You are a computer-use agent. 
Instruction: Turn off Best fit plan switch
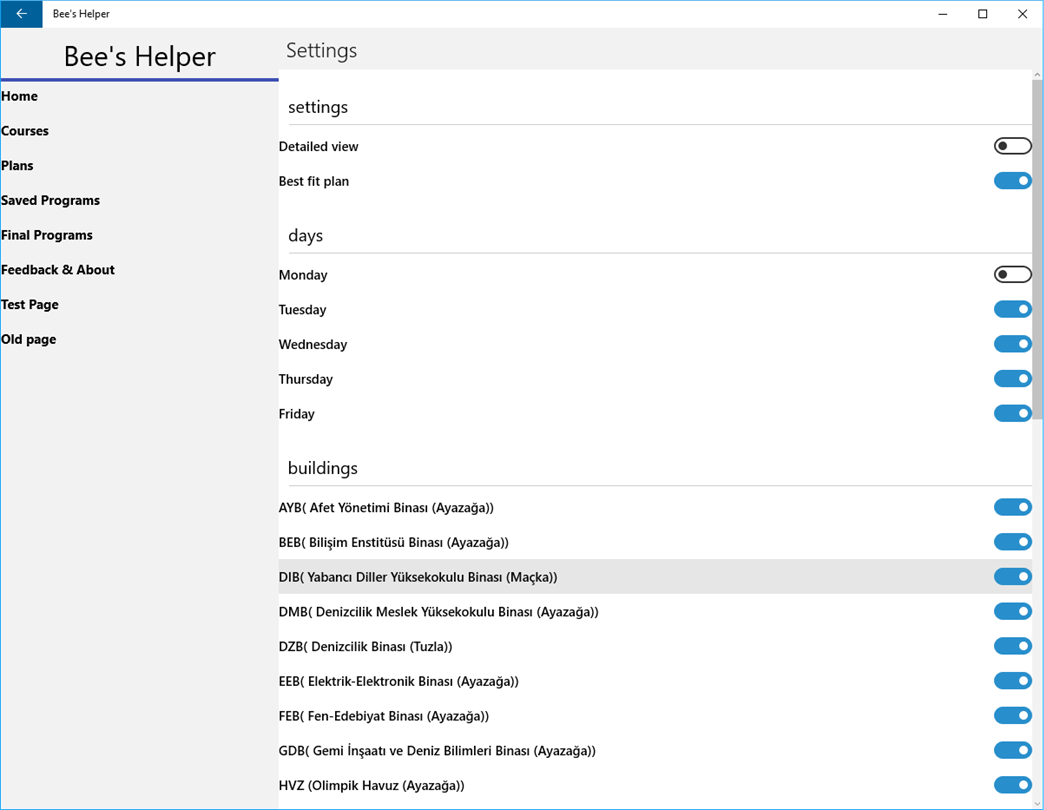pyautogui.click(x=1012, y=181)
